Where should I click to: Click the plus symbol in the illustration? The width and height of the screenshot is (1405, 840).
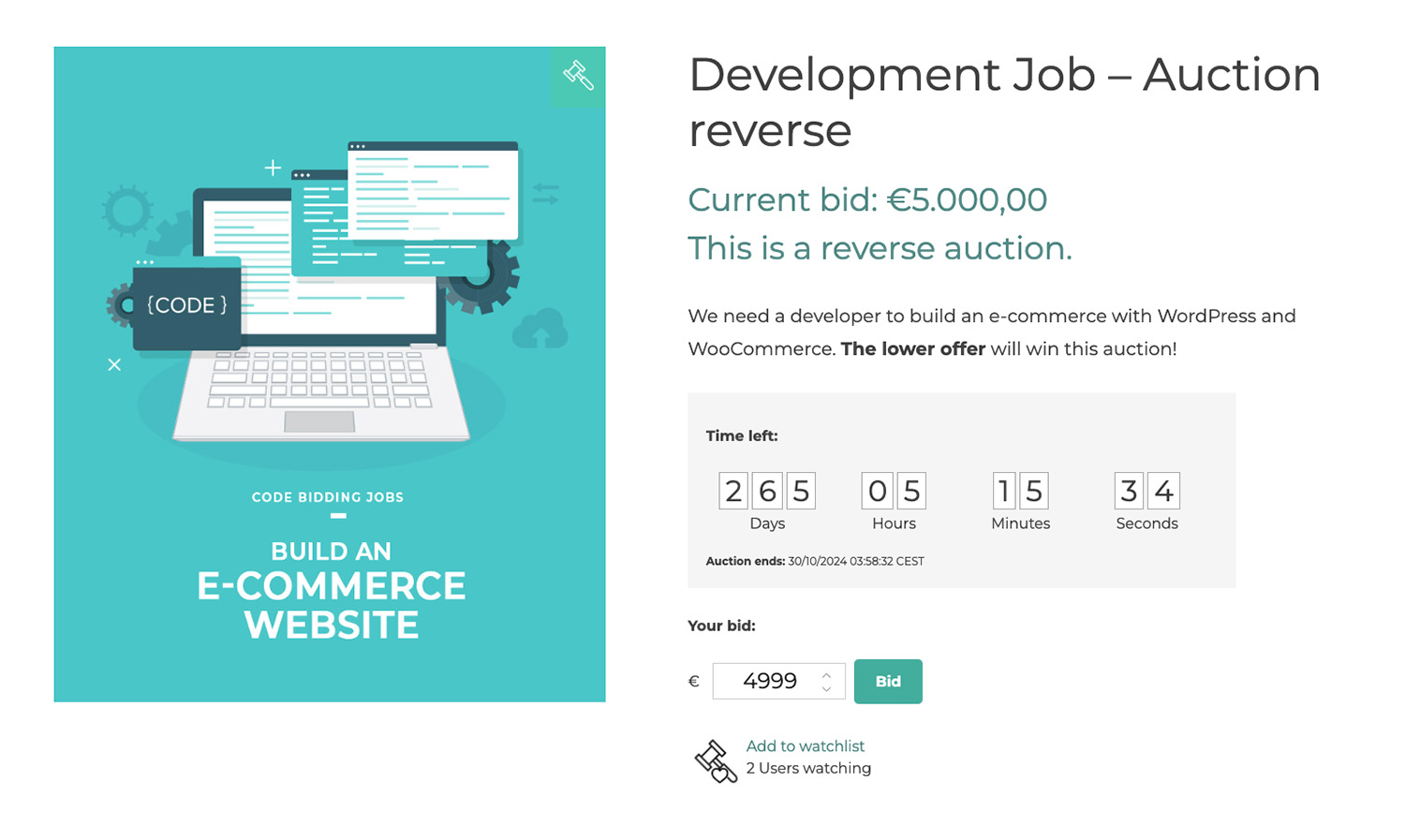pos(273,168)
